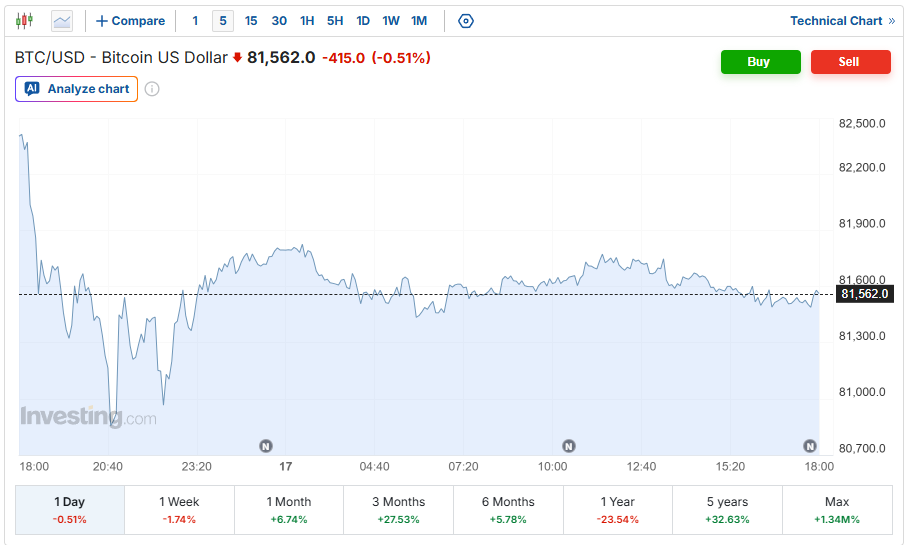Open news marker near 17 date label
Viewport: 910px width, 545px height.
266,446
